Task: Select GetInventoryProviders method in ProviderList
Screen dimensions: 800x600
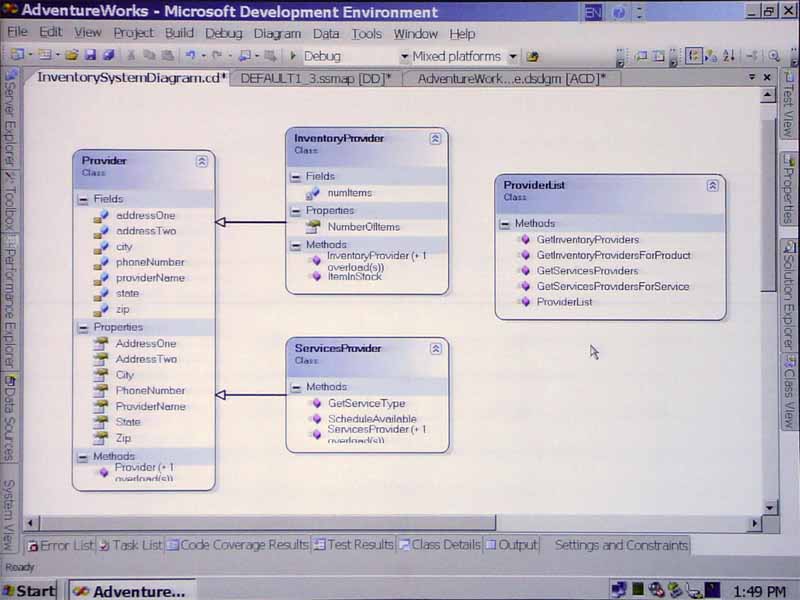Action: pyautogui.click(x=587, y=240)
